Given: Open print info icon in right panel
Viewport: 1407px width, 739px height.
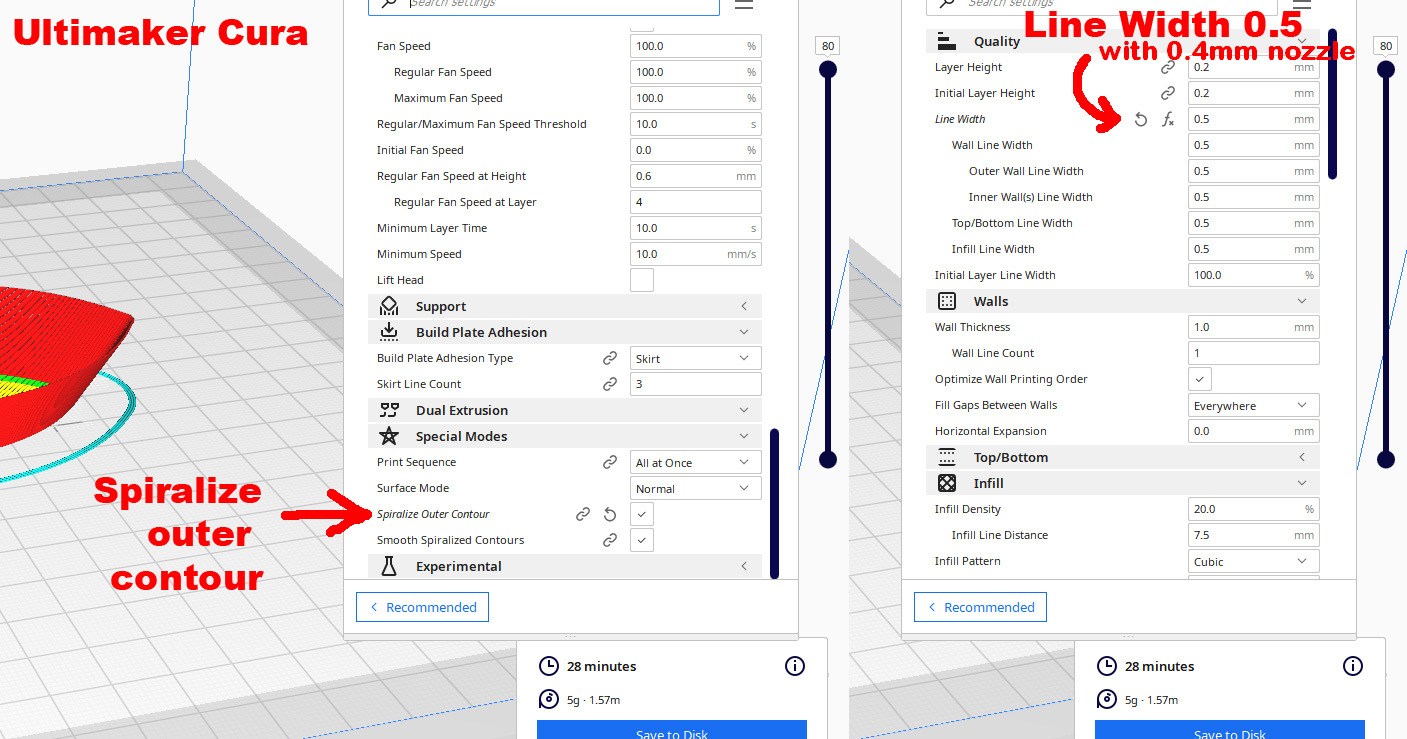Looking at the screenshot, I should point(1353,666).
